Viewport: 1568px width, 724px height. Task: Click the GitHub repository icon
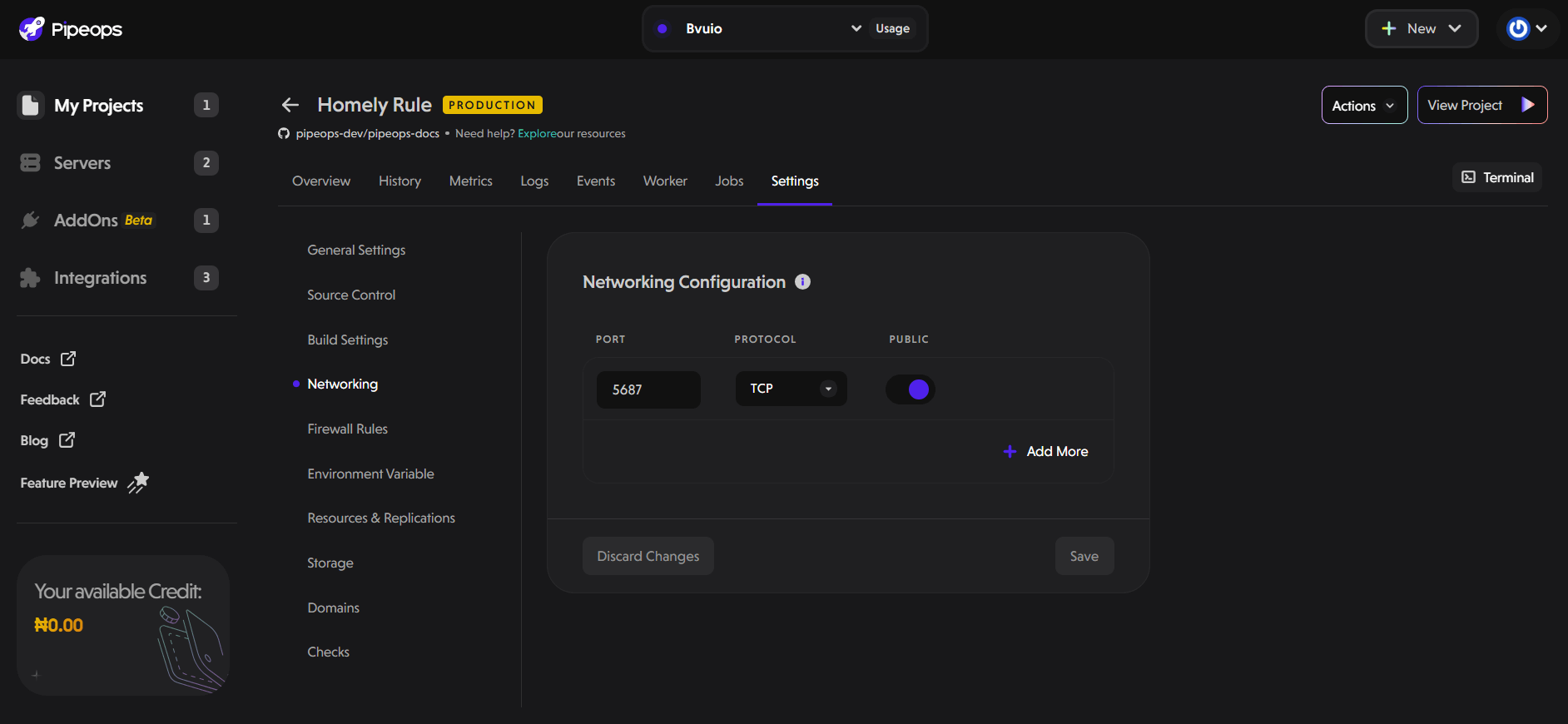(x=284, y=134)
